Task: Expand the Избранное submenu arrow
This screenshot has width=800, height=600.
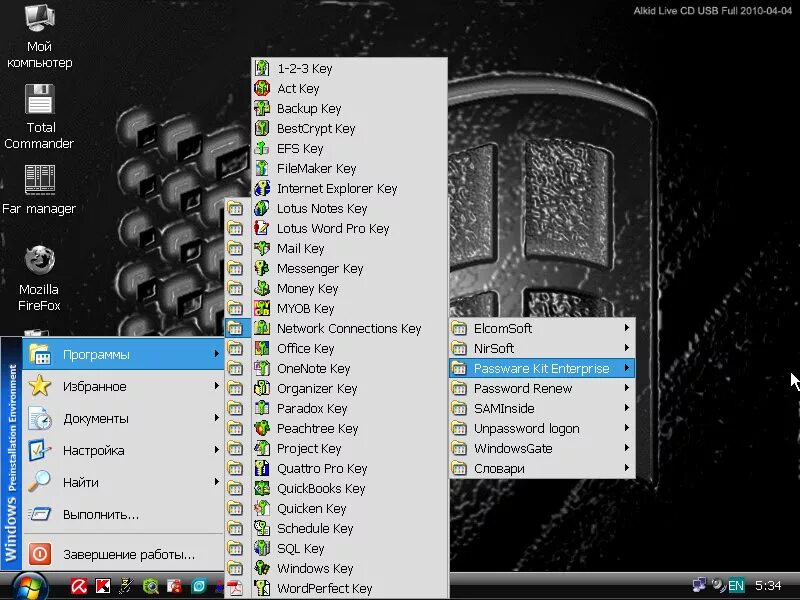Action: (x=216, y=386)
